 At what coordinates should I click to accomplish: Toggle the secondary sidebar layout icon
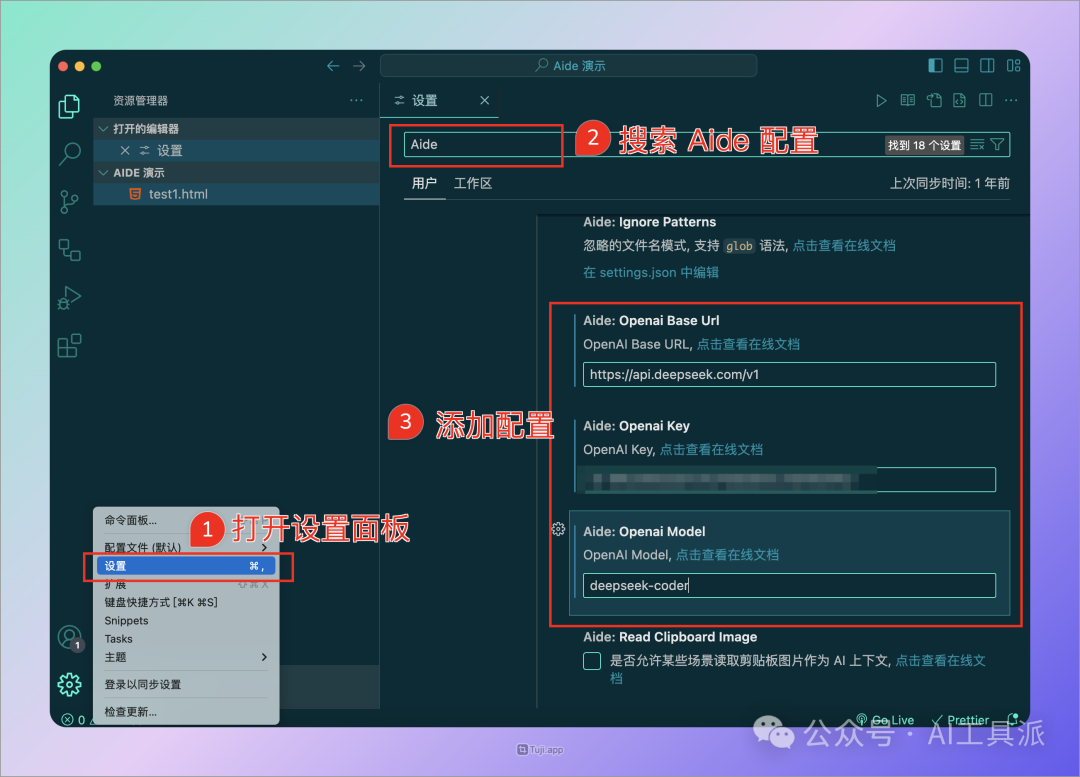click(x=987, y=65)
